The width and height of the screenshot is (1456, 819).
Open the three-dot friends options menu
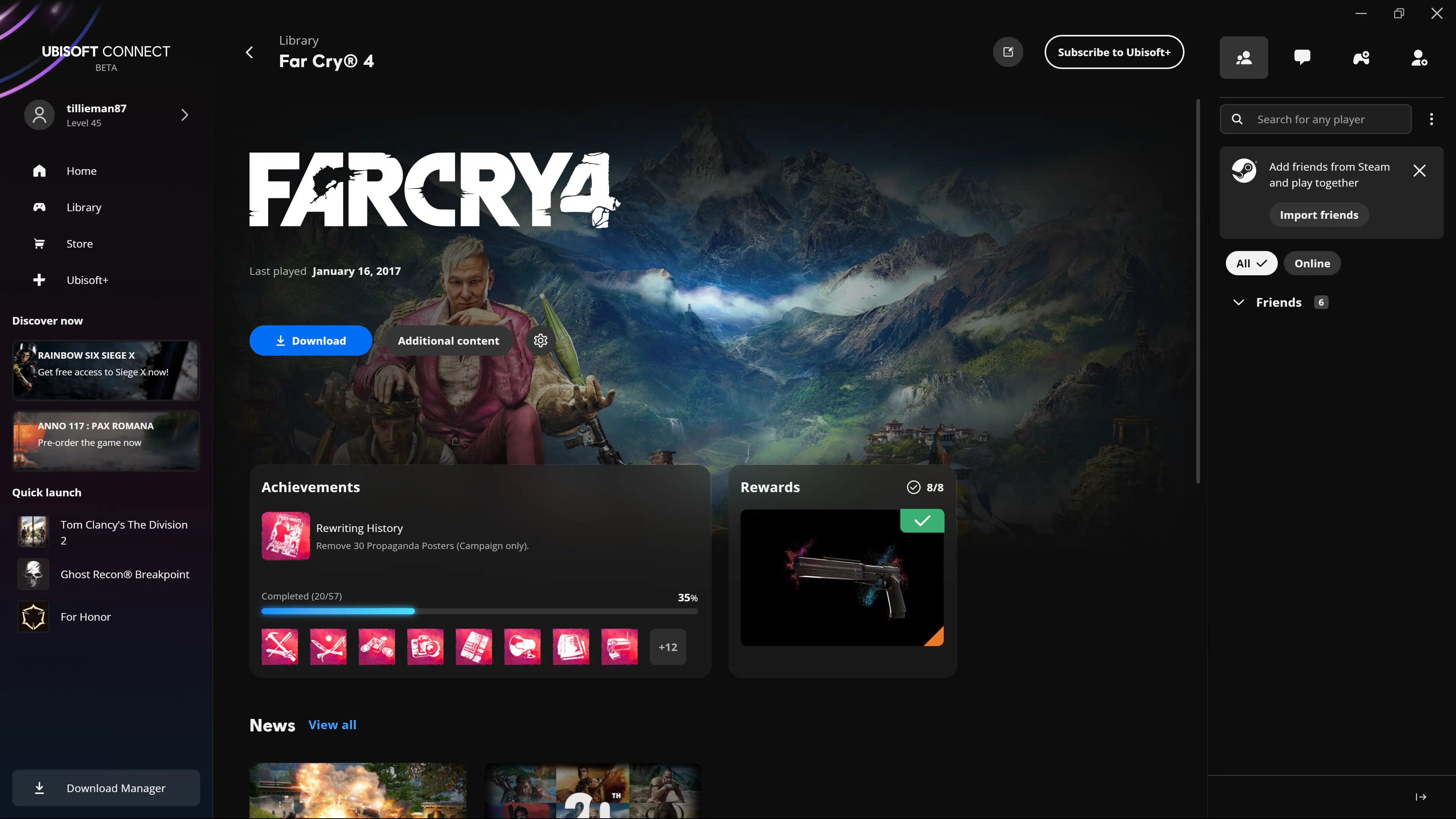point(1432,119)
